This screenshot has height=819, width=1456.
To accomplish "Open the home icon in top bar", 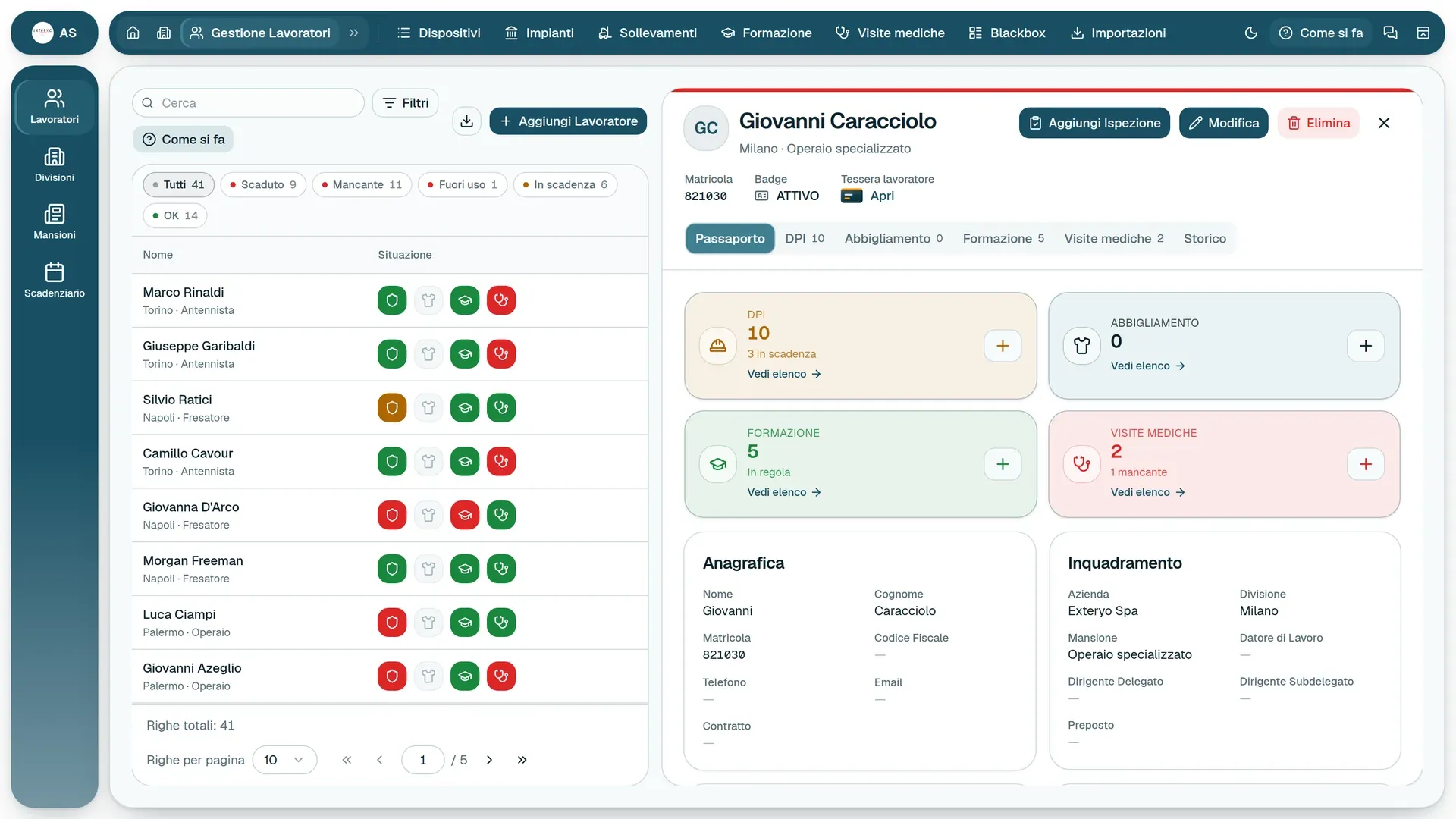I will tap(133, 33).
